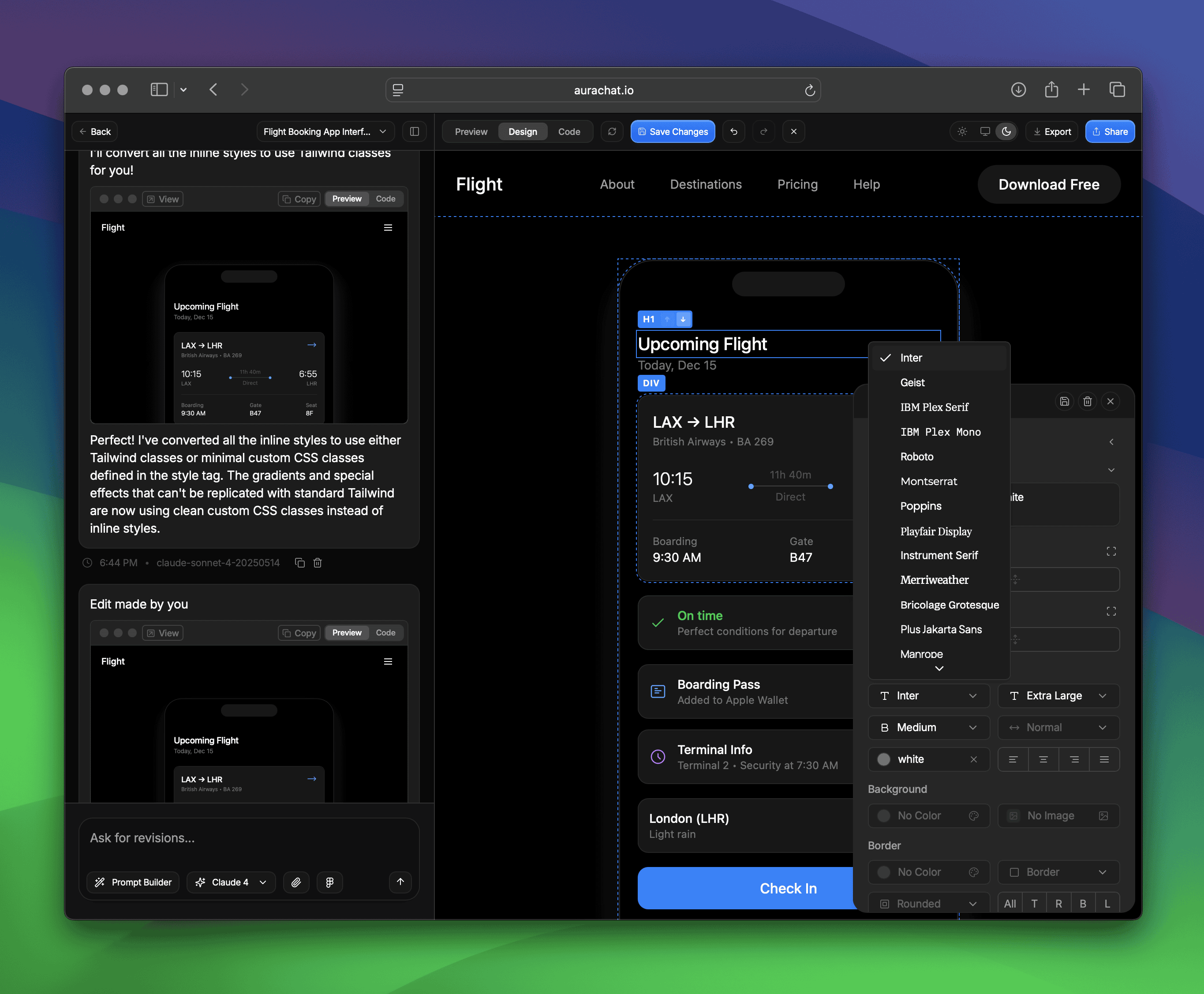Open the Claude 4 model selector
This screenshot has width=1204, height=994.
coord(231,882)
